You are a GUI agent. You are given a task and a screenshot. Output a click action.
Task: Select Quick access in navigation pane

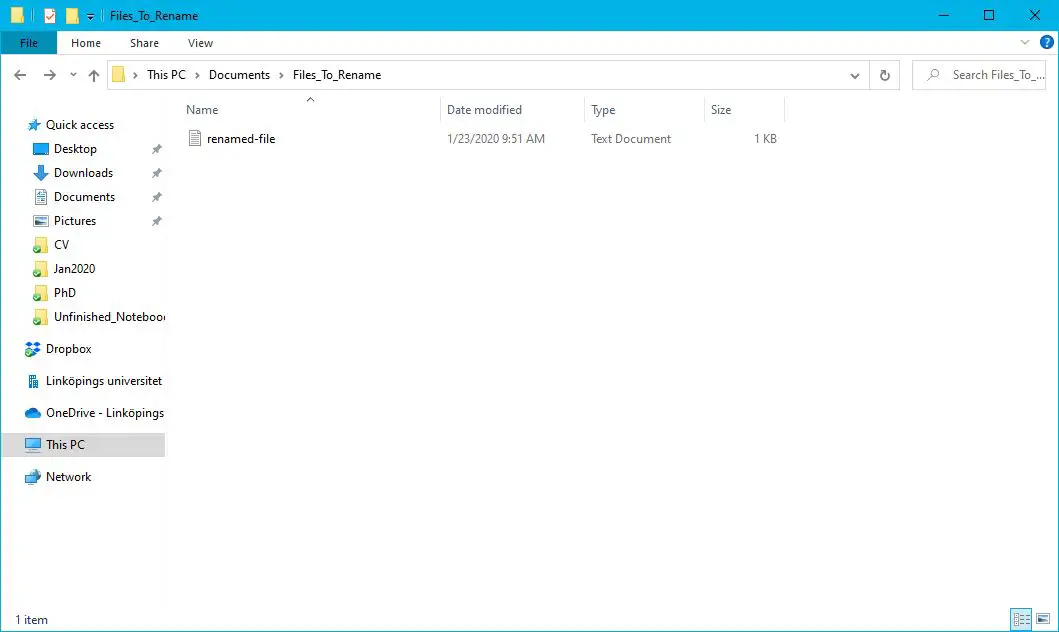(x=80, y=125)
